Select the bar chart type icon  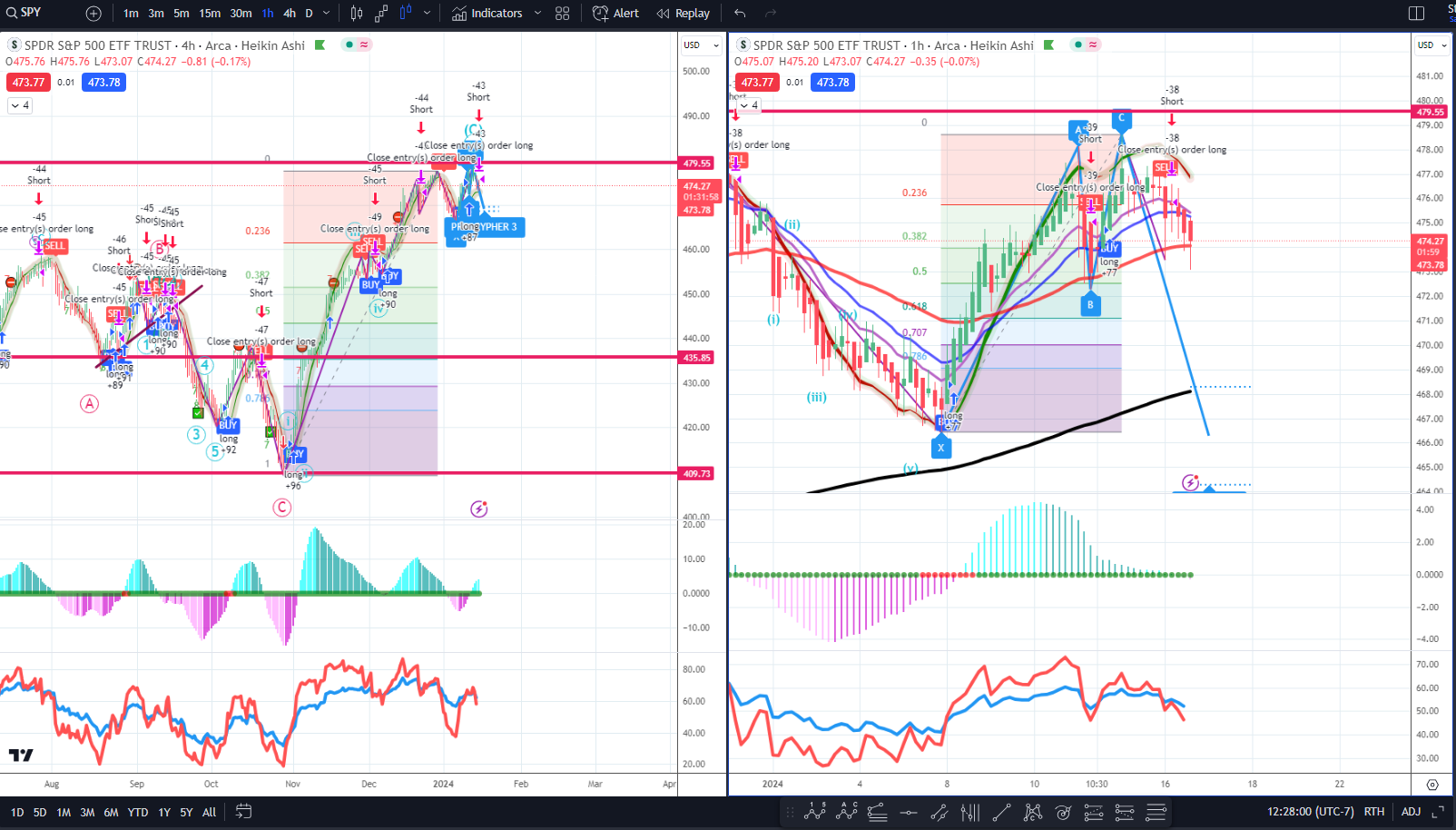pyautogui.click(x=357, y=13)
